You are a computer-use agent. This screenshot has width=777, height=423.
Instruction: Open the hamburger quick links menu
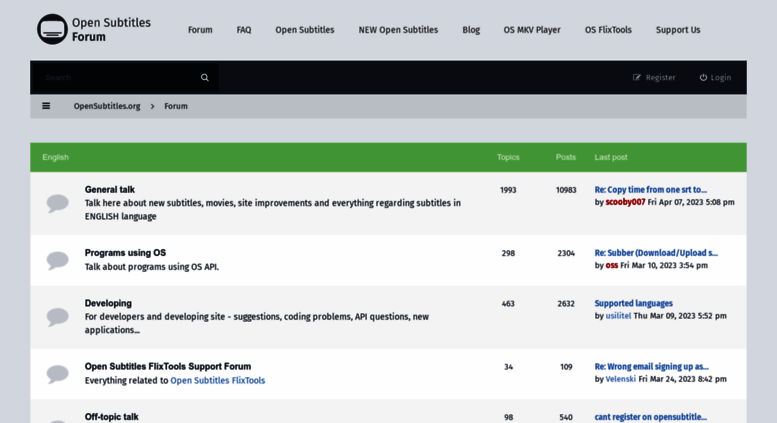tap(46, 106)
